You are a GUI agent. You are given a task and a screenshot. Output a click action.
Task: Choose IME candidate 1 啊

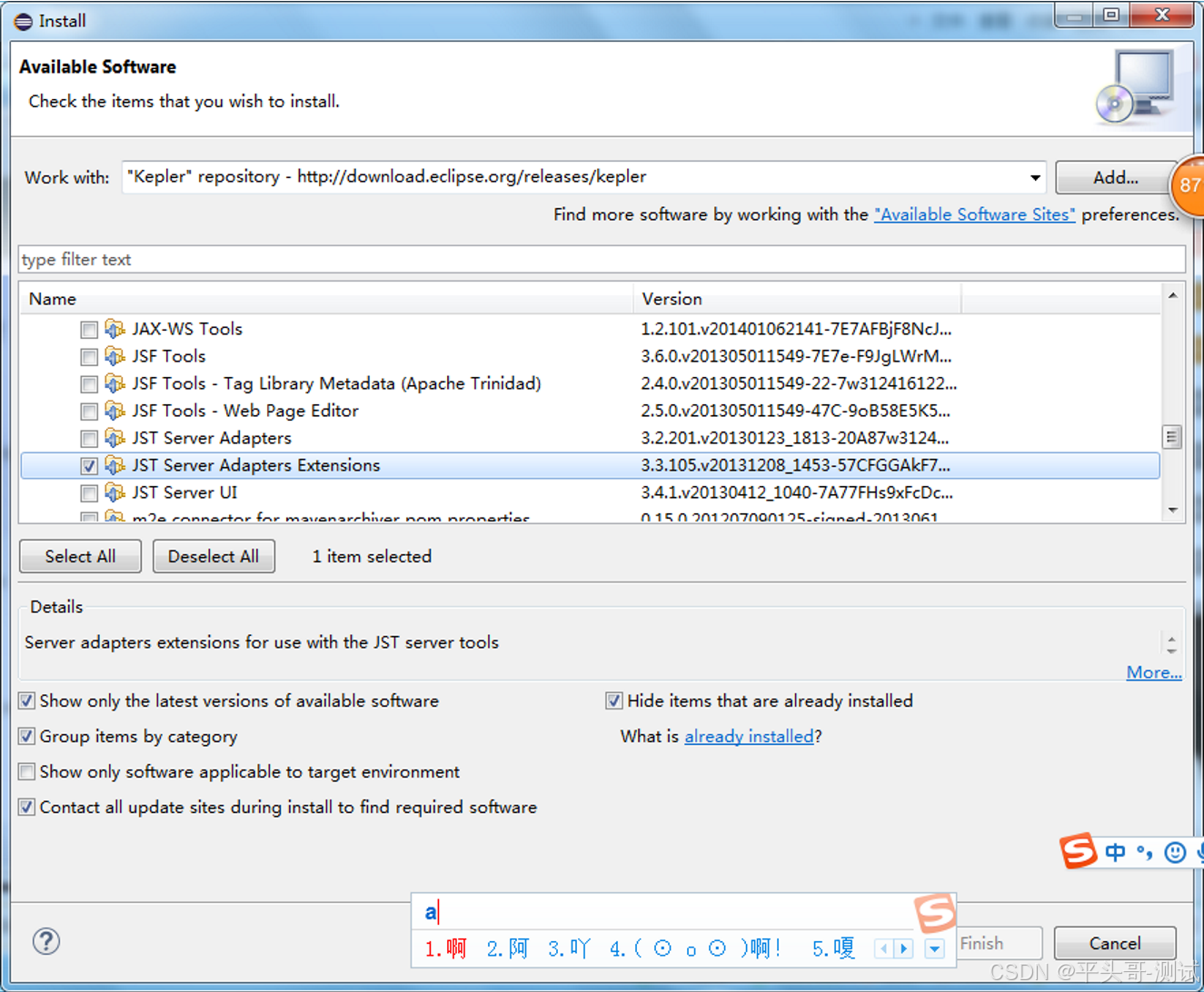(x=445, y=948)
